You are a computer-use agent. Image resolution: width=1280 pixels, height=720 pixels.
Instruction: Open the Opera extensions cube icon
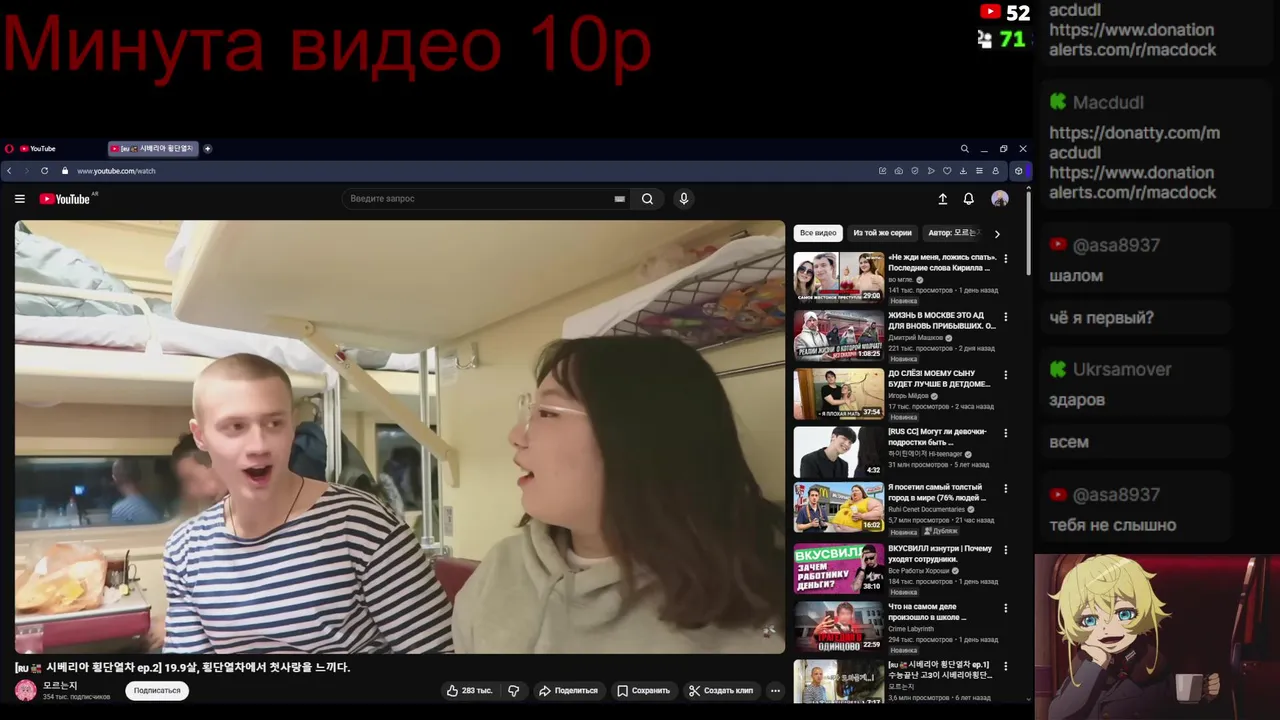(x=1019, y=171)
